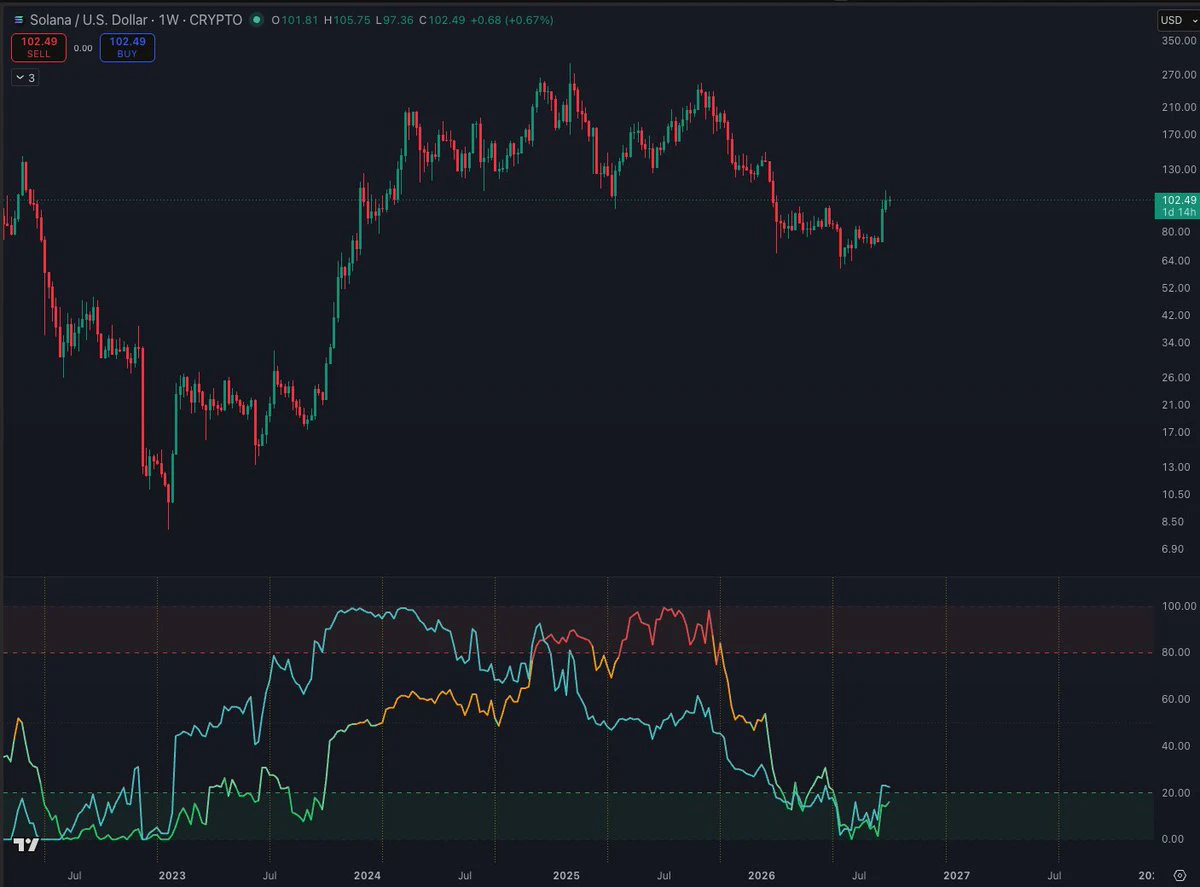Click the blue BUY 102.49 button
1200x887 pixels.
point(127,47)
